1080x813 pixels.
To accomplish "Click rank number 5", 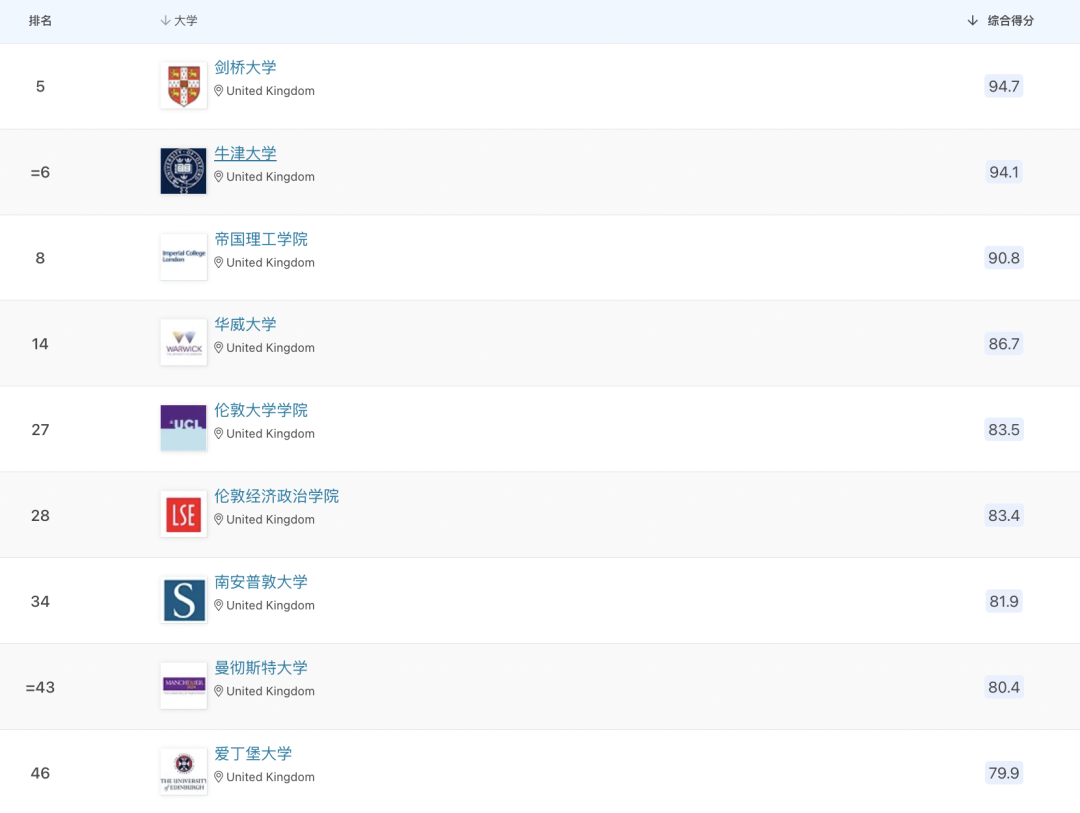I will [40, 86].
